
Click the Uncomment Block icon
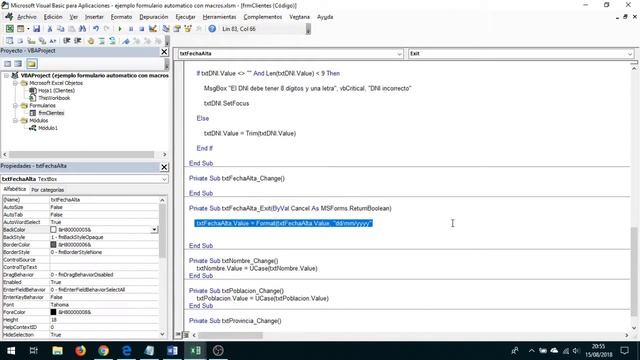click(112, 41)
